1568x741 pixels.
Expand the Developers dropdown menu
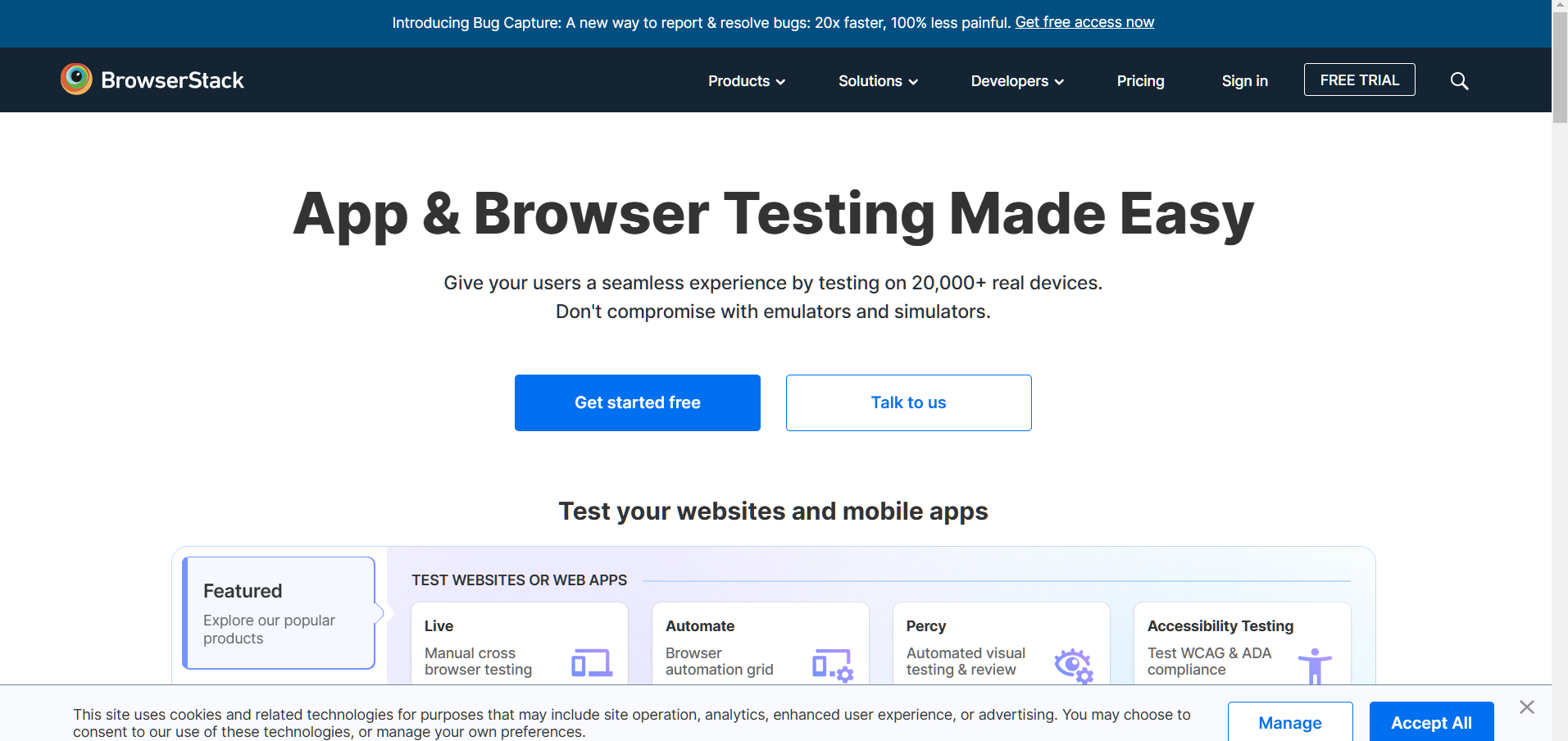click(x=1016, y=81)
